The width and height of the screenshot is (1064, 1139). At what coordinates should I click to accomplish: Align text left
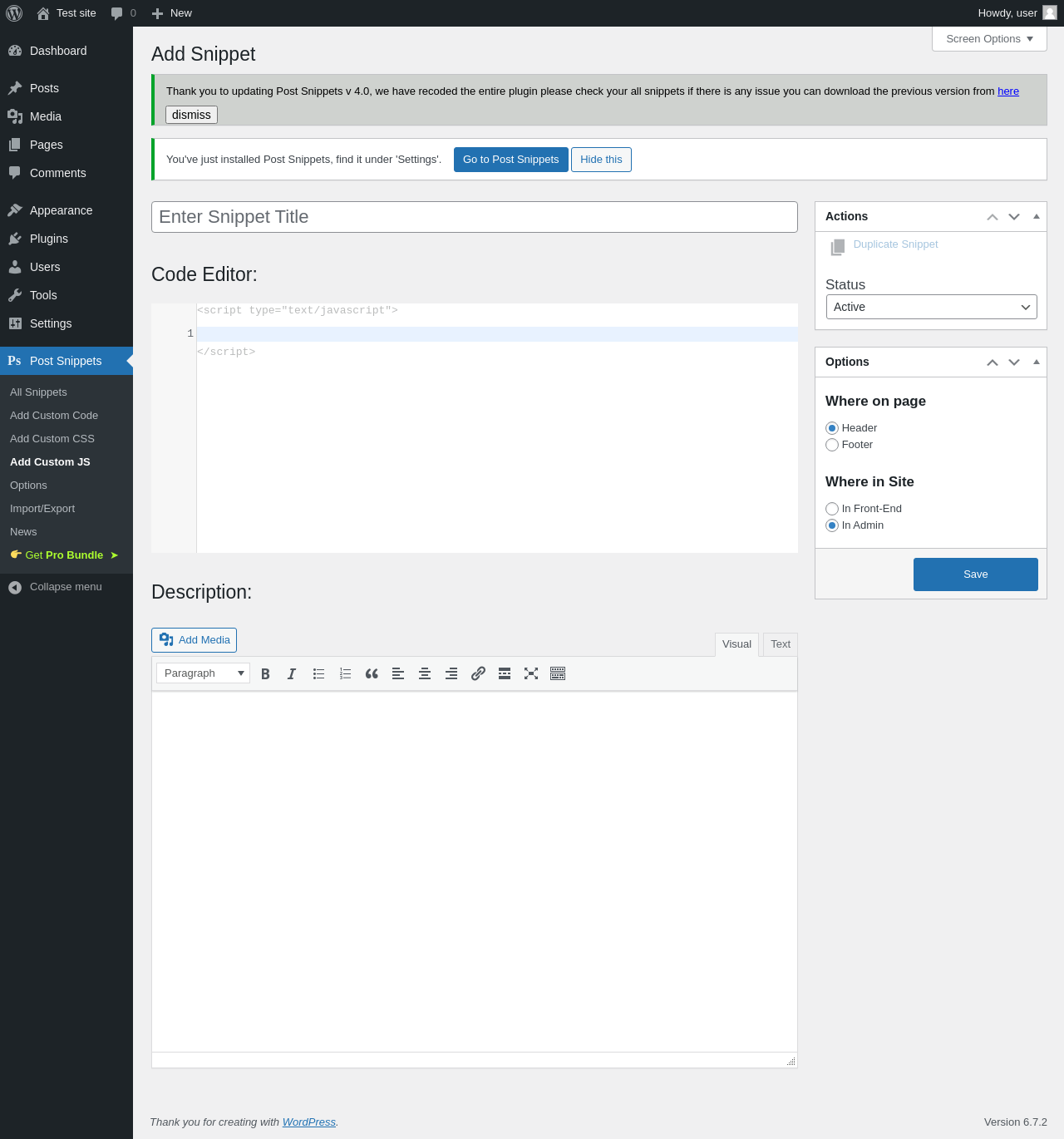coord(398,673)
